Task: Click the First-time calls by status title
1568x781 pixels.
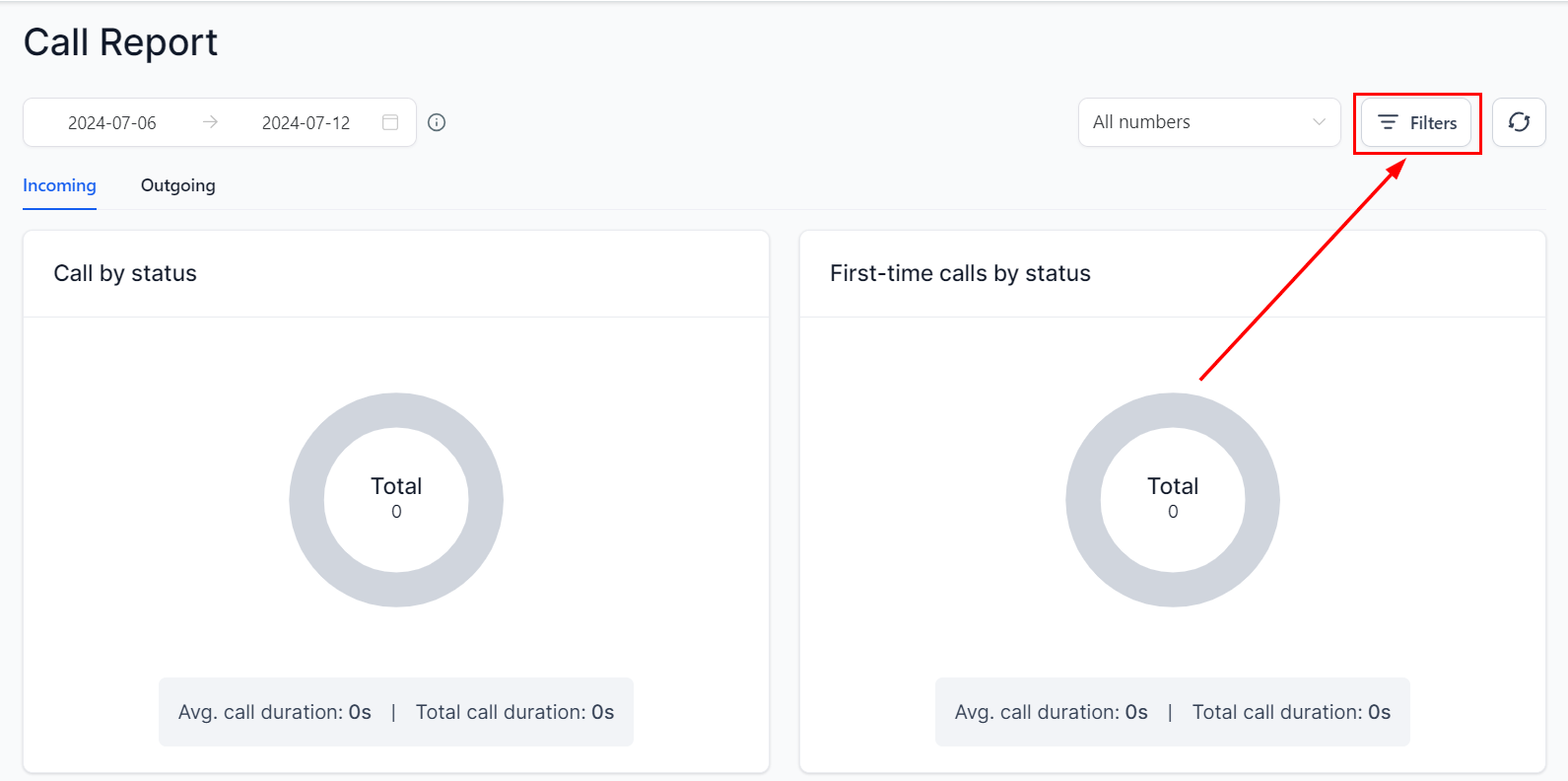Action: coord(960,273)
